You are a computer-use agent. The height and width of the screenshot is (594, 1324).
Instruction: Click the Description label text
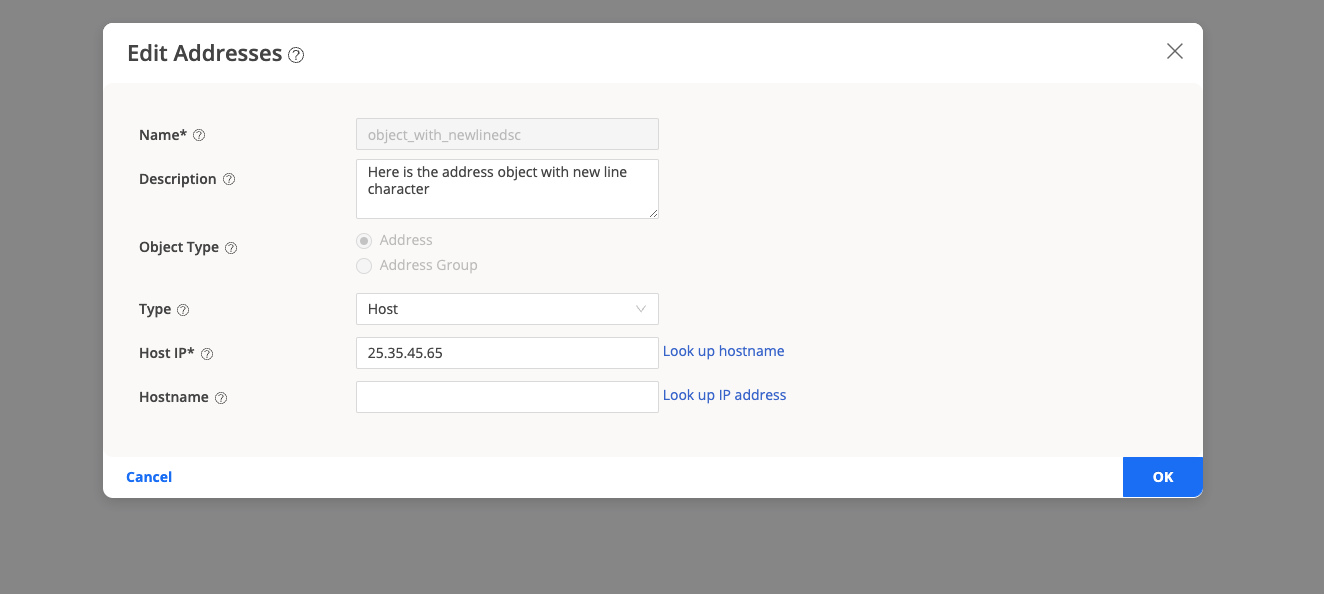point(178,179)
